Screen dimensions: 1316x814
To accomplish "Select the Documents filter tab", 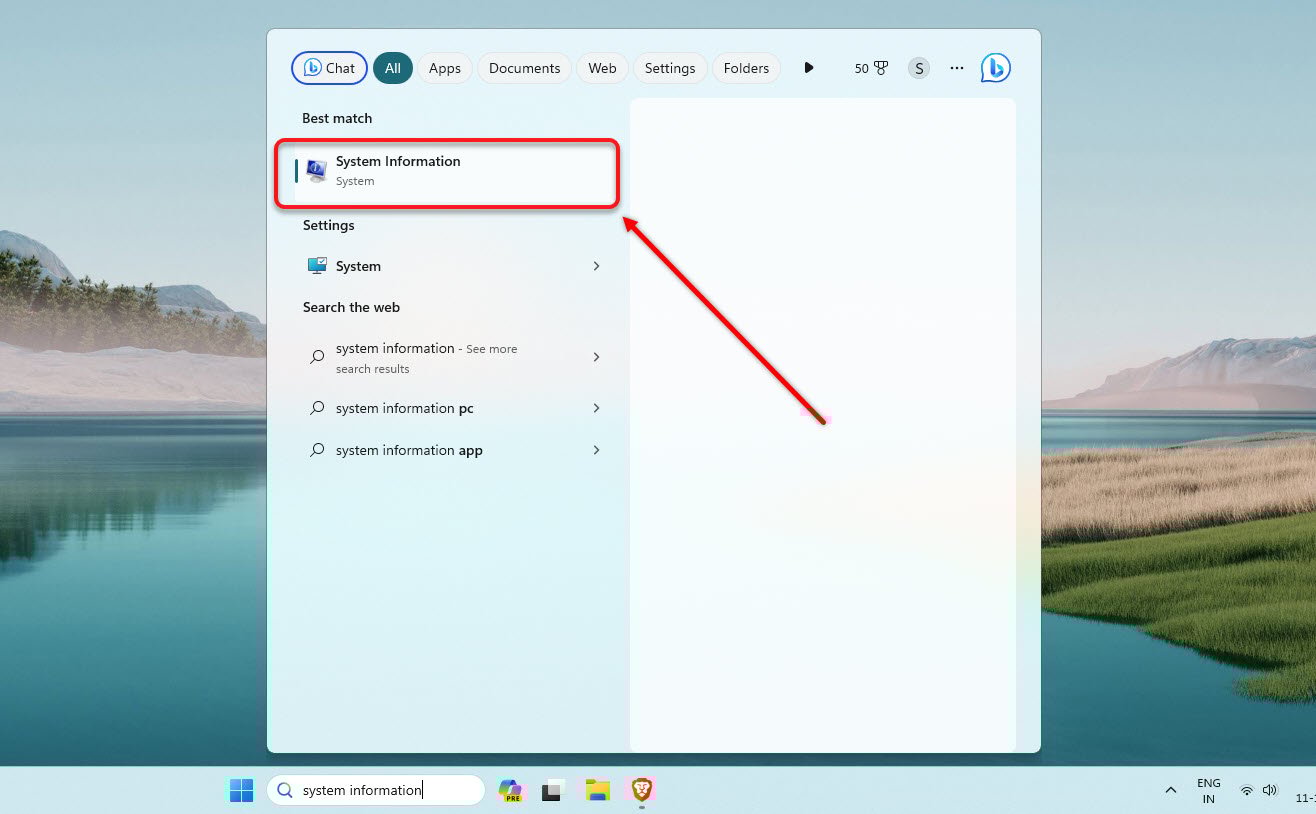I will coord(524,67).
